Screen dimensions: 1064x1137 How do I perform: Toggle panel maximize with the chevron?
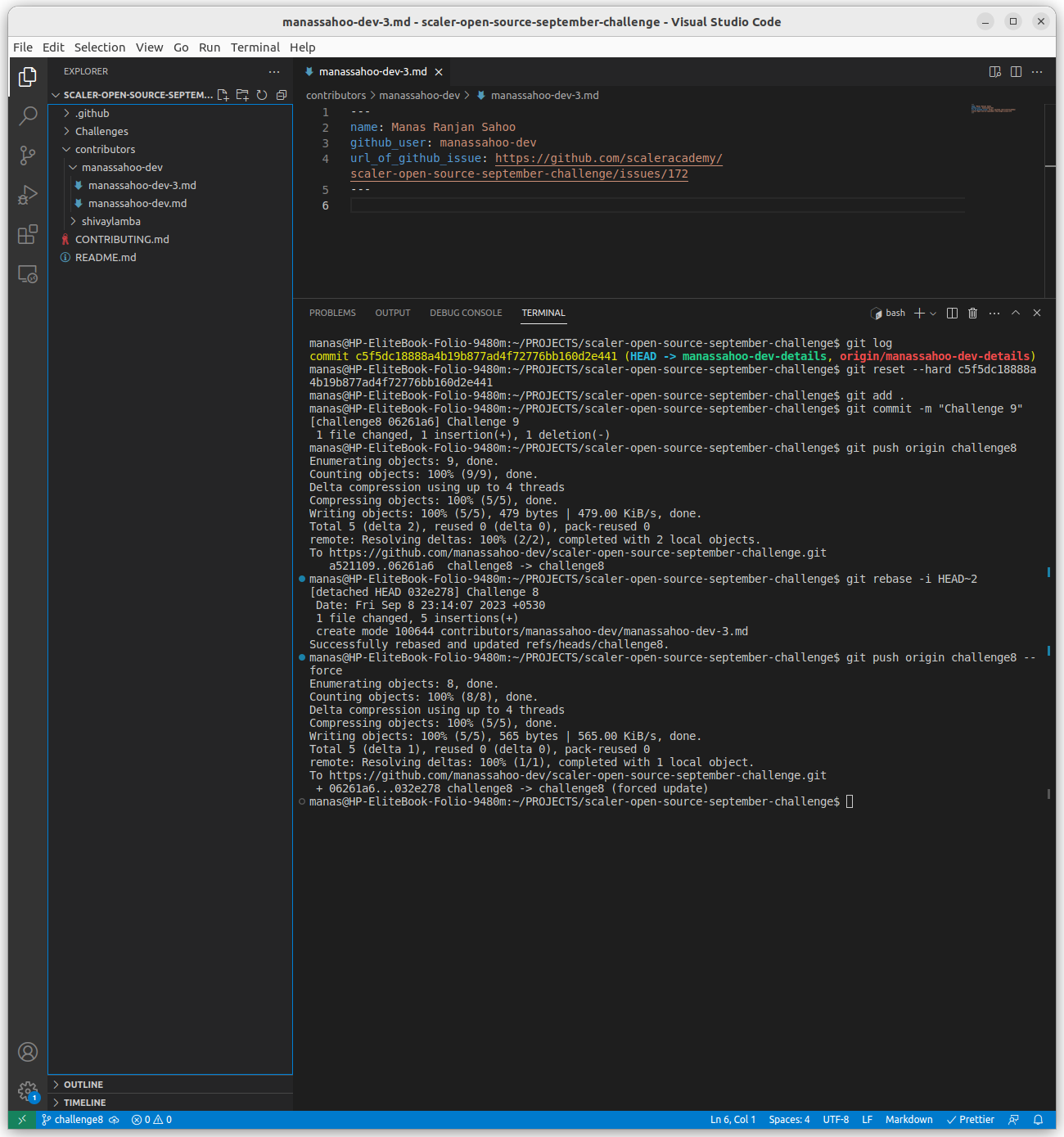[x=1016, y=313]
